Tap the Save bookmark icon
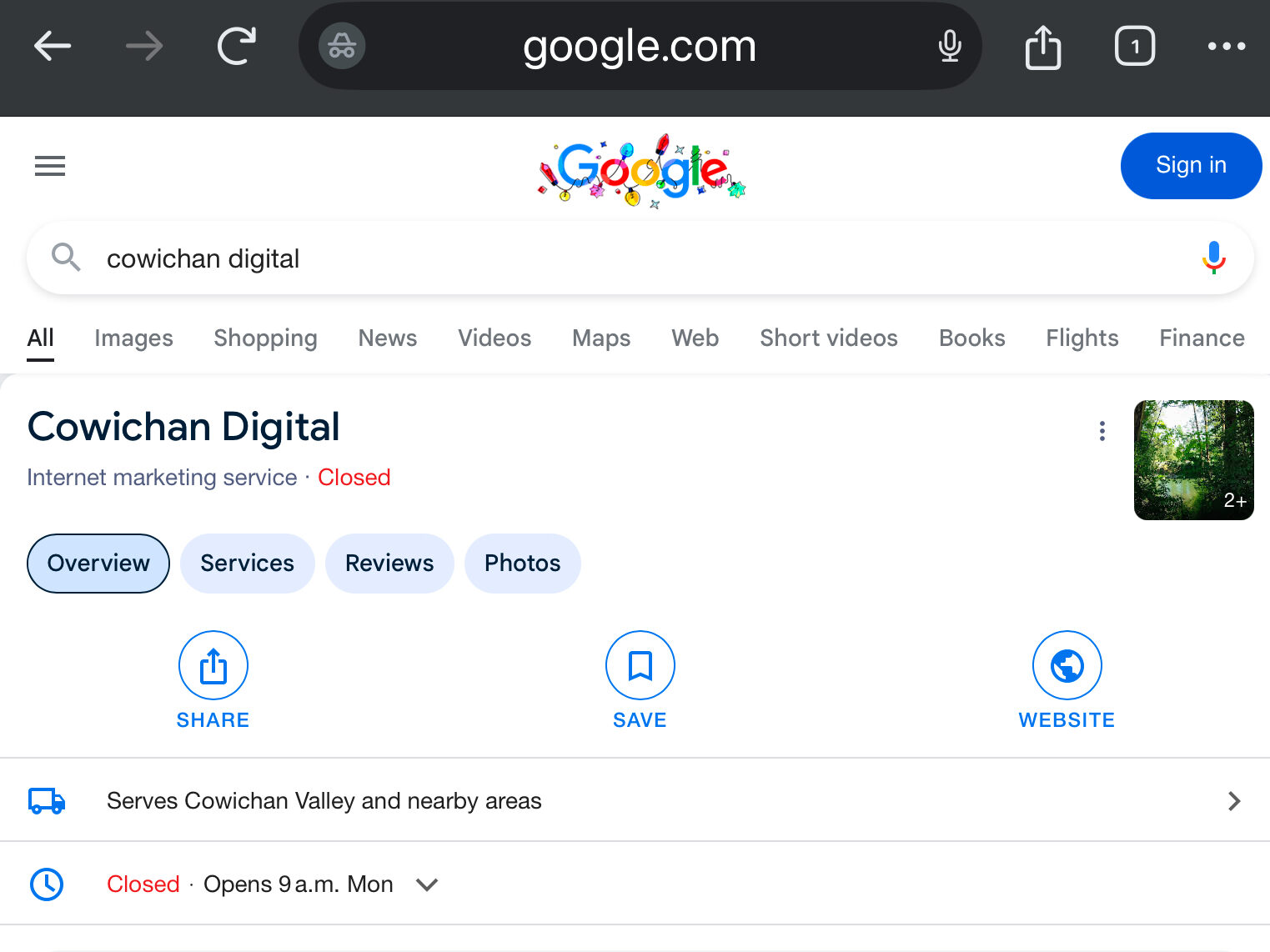 coord(640,665)
